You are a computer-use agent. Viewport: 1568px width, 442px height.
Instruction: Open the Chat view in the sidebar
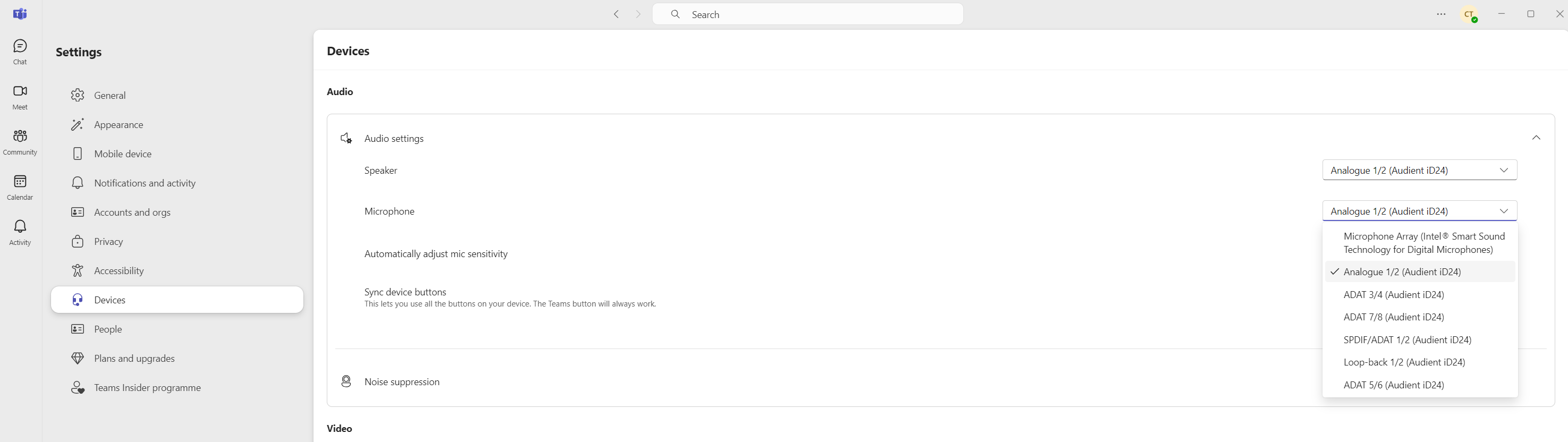[20, 53]
